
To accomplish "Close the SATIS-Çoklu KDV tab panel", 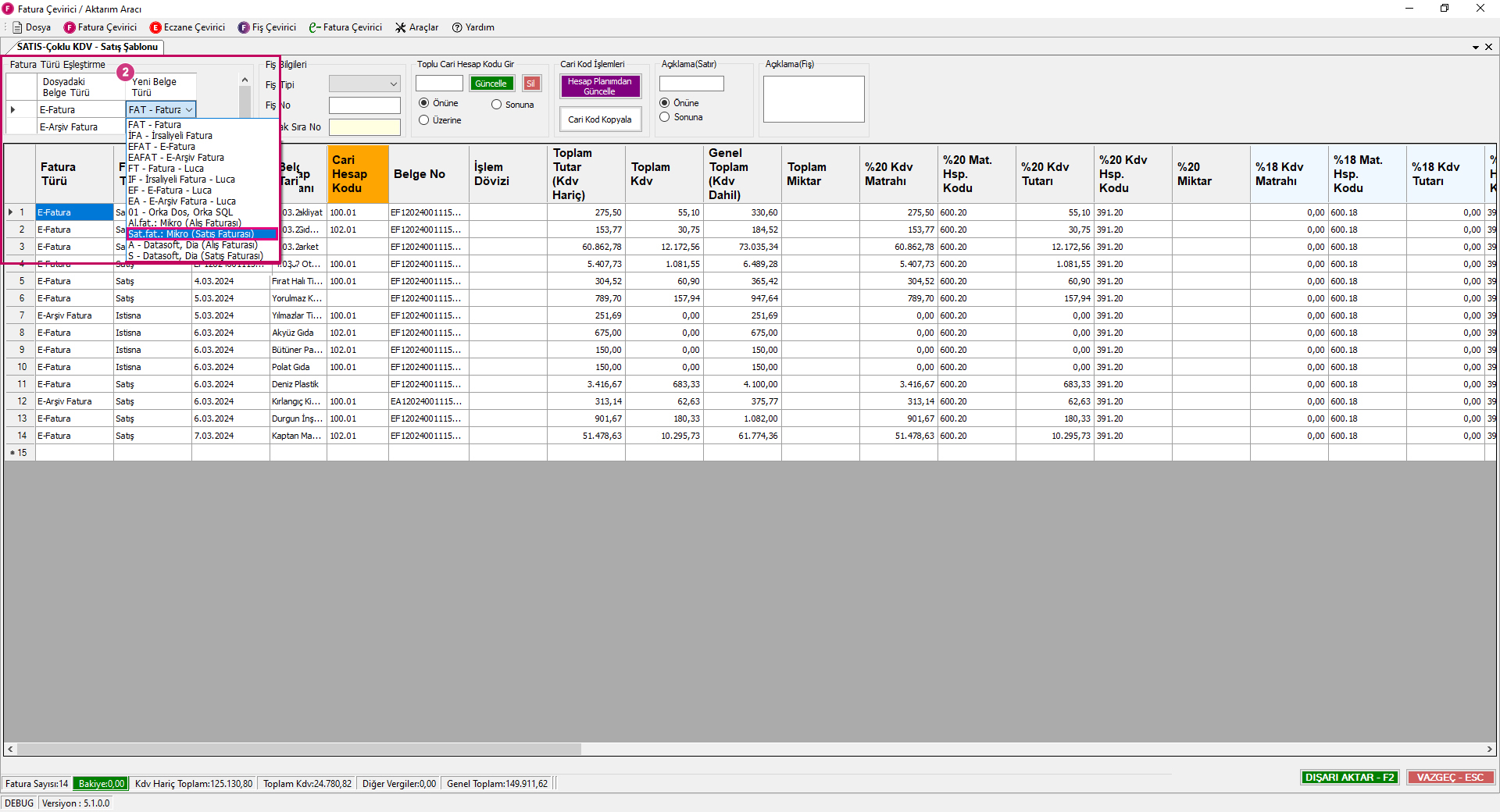I will (1488, 47).
